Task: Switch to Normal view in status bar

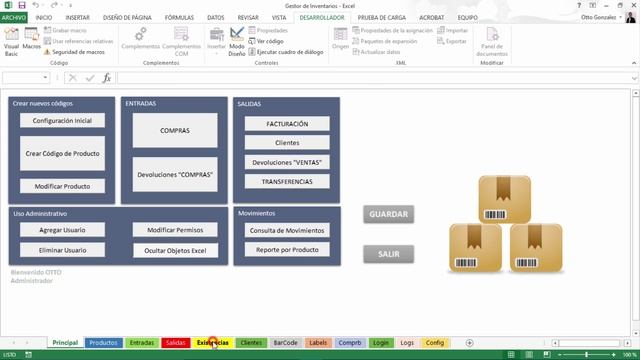Action: [x=511, y=355]
